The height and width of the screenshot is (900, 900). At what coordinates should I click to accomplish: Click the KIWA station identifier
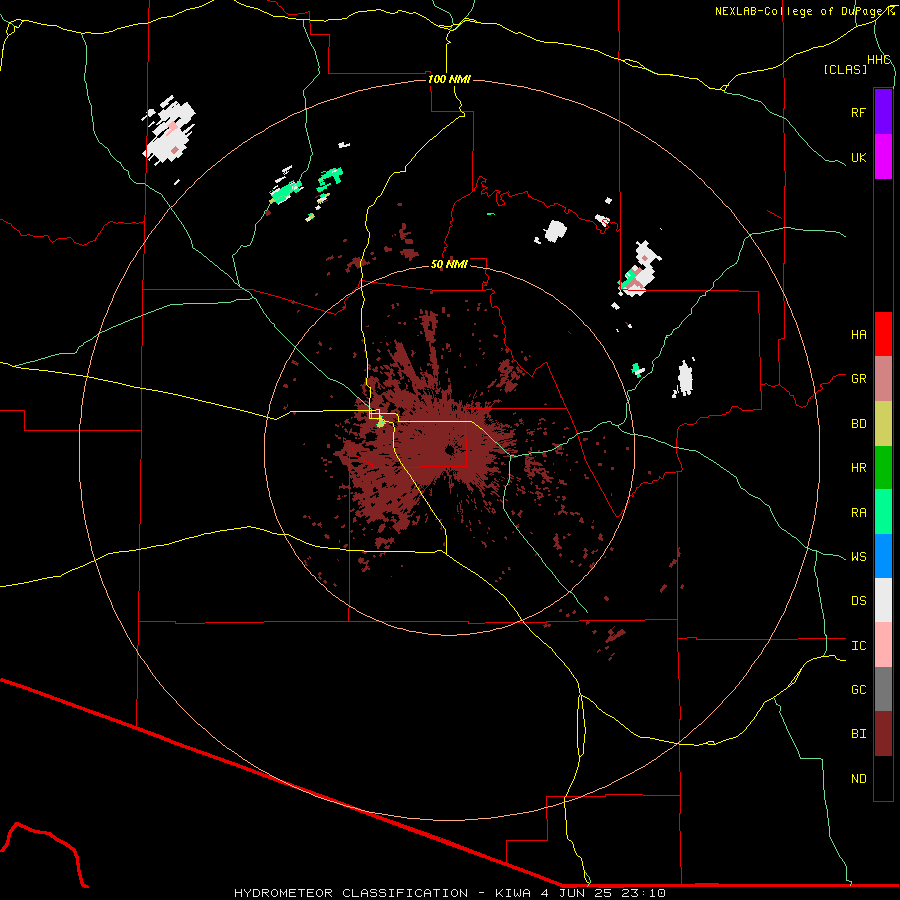511,893
